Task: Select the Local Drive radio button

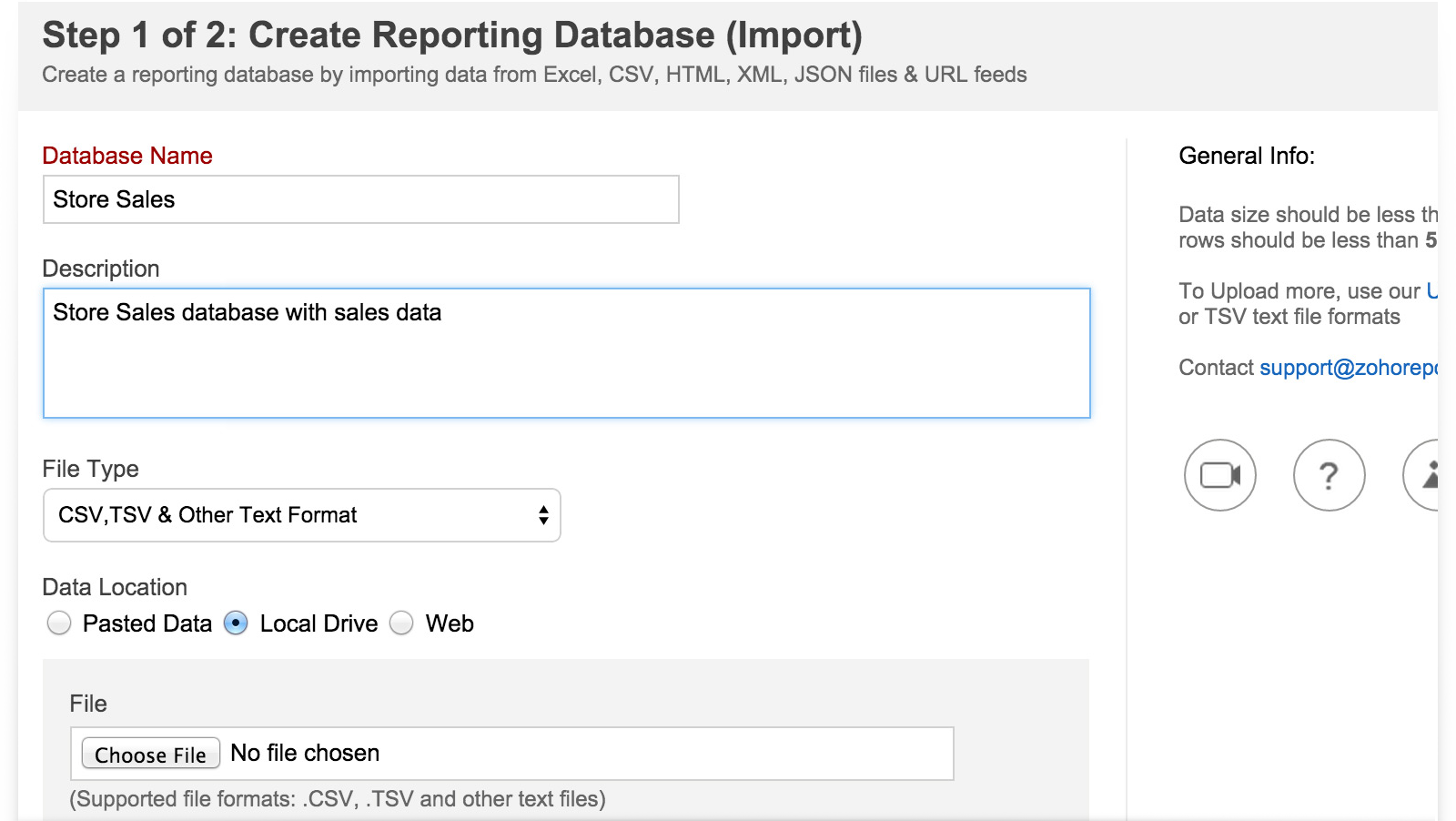Action: click(236, 623)
